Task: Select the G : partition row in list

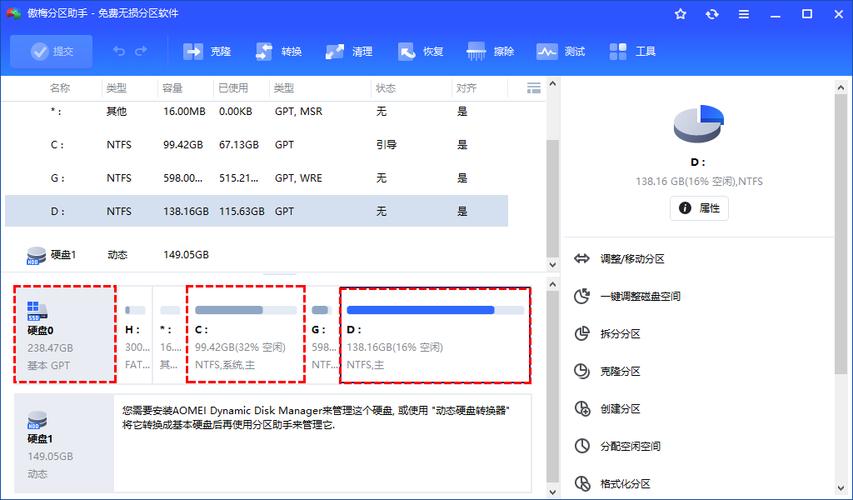Action: [256, 178]
